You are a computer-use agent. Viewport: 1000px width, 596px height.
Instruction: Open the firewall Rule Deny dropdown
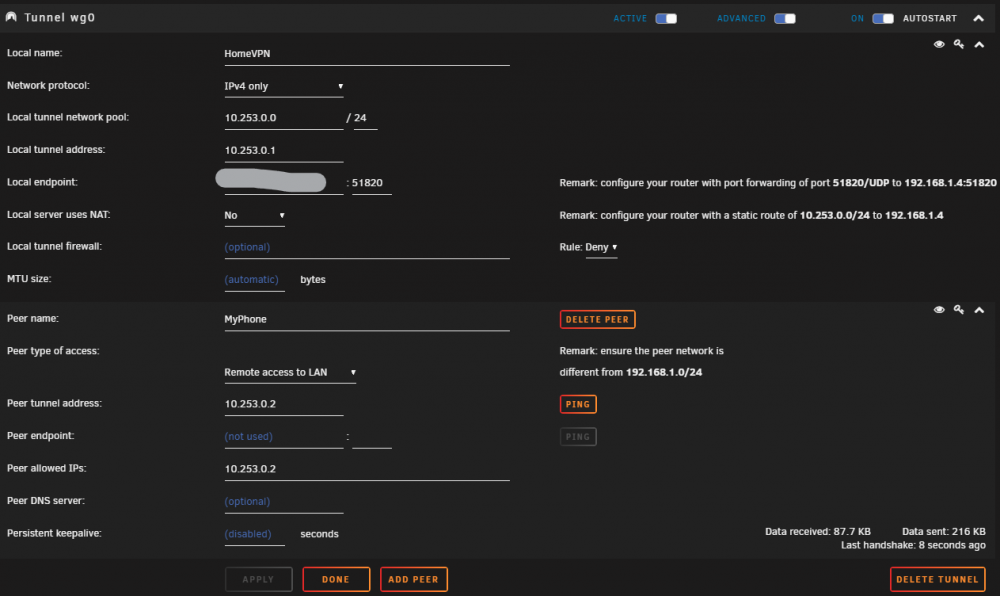tap(601, 247)
